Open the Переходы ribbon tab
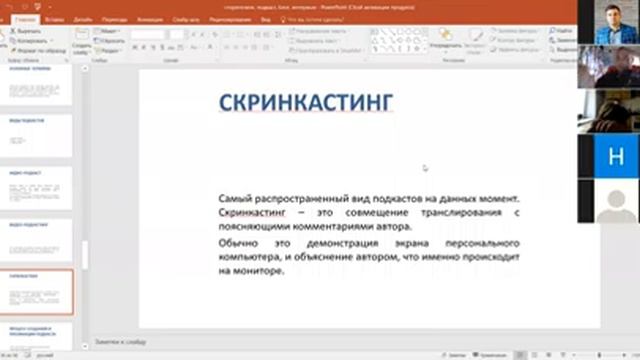 (114, 20)
